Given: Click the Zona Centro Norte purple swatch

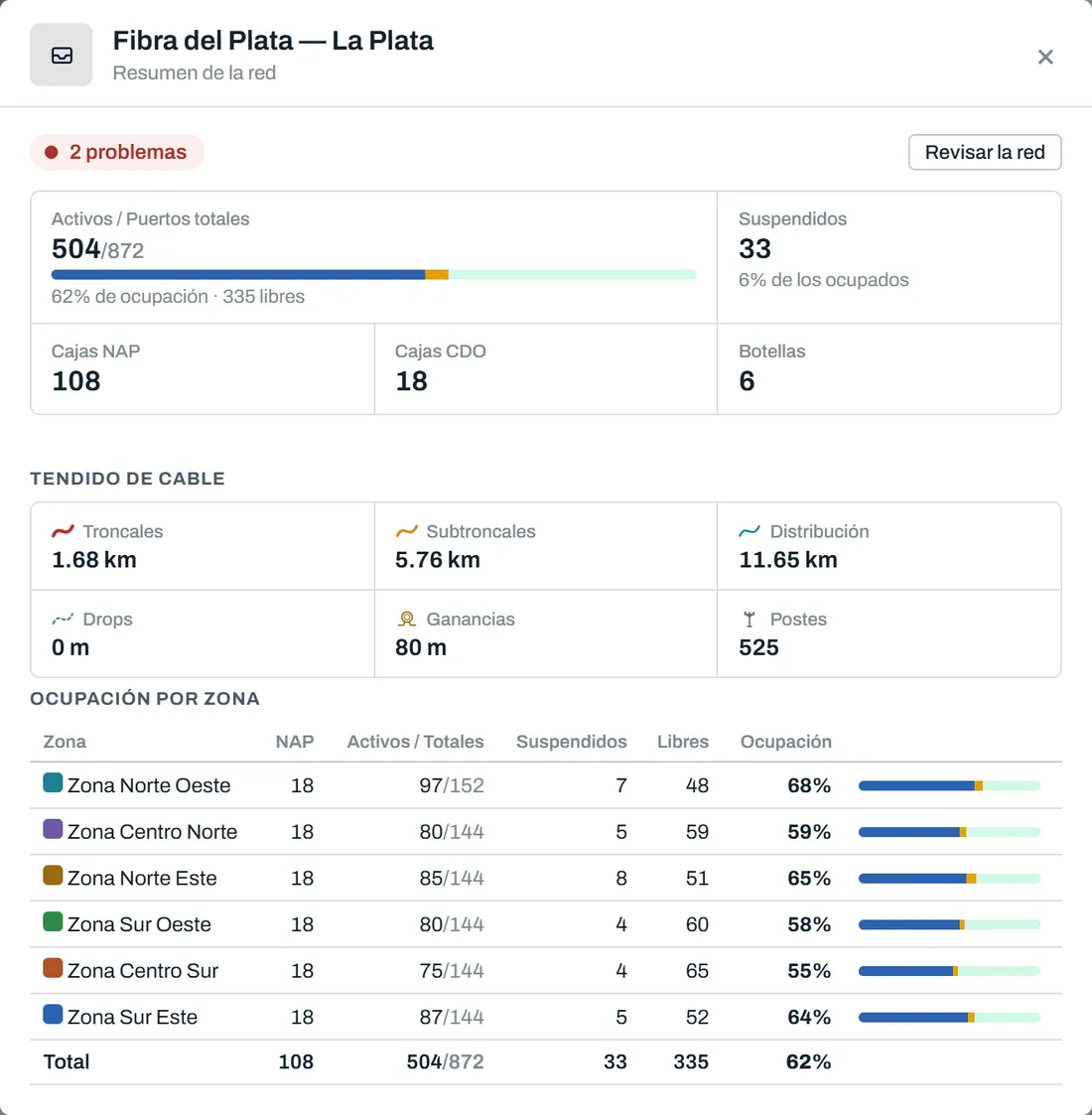Looking at the screenshot, I should click(53, 829).
